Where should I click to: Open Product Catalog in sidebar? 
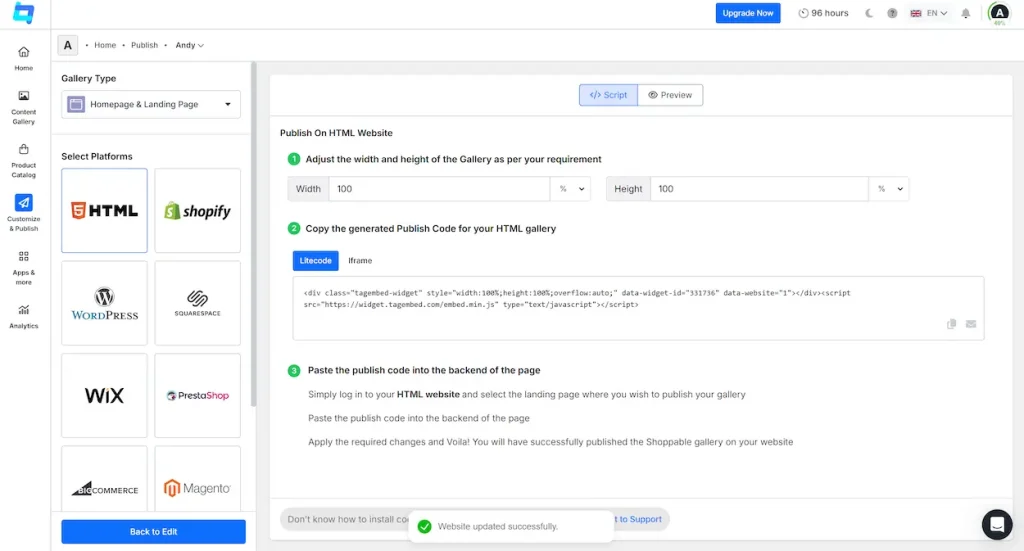(24, 161)
